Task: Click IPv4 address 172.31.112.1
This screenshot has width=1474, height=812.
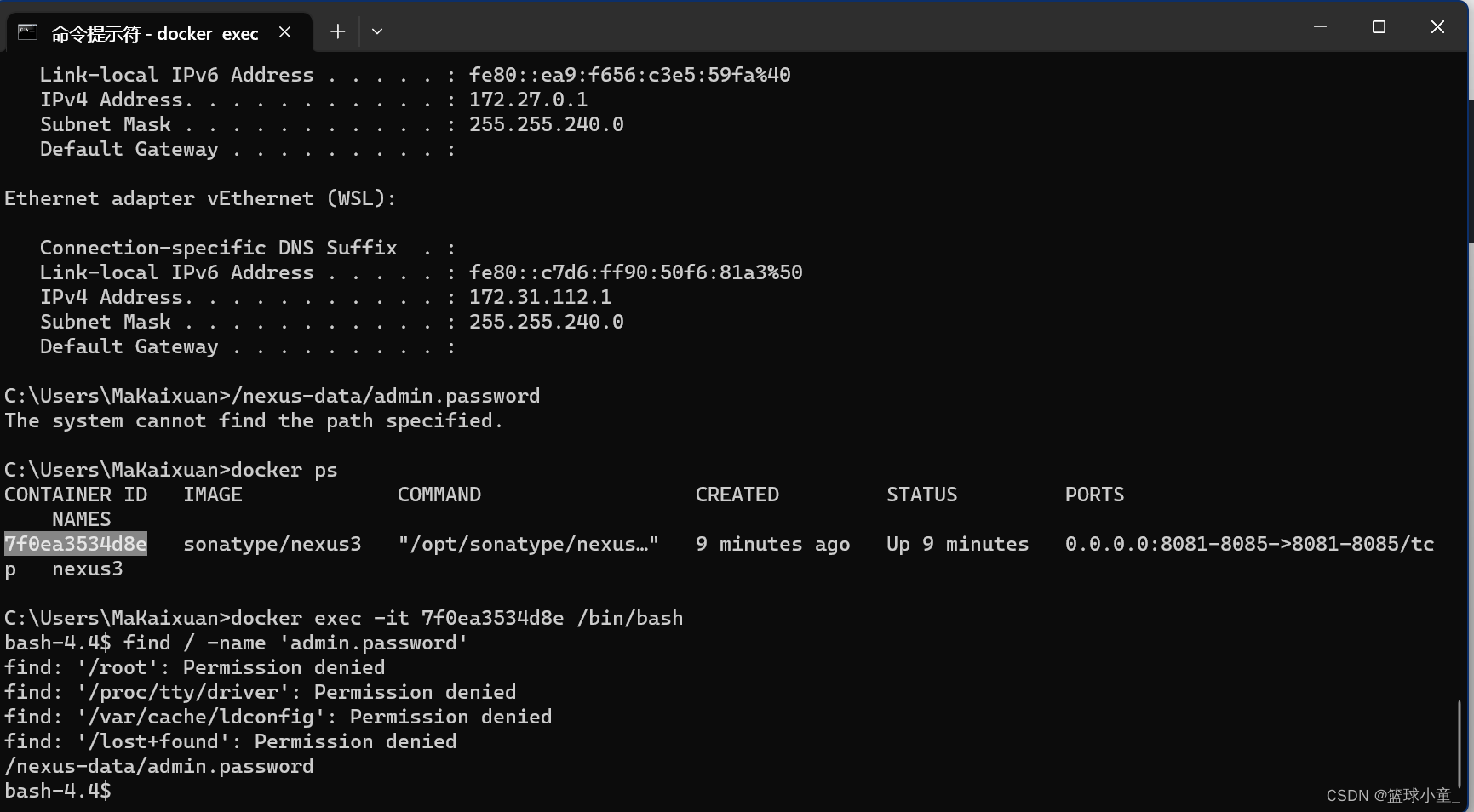Action: (540, 297)
